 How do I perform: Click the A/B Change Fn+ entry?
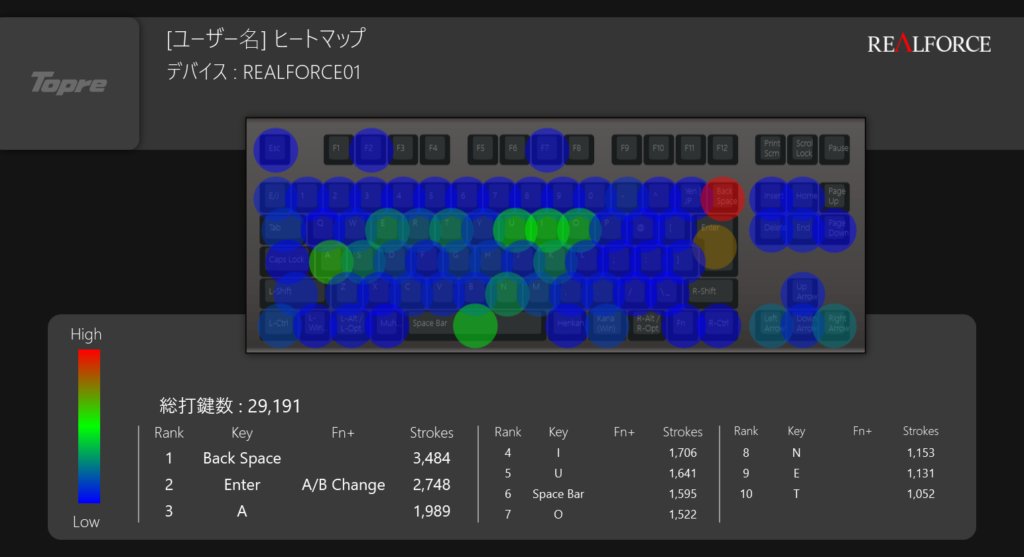(344, 485)
